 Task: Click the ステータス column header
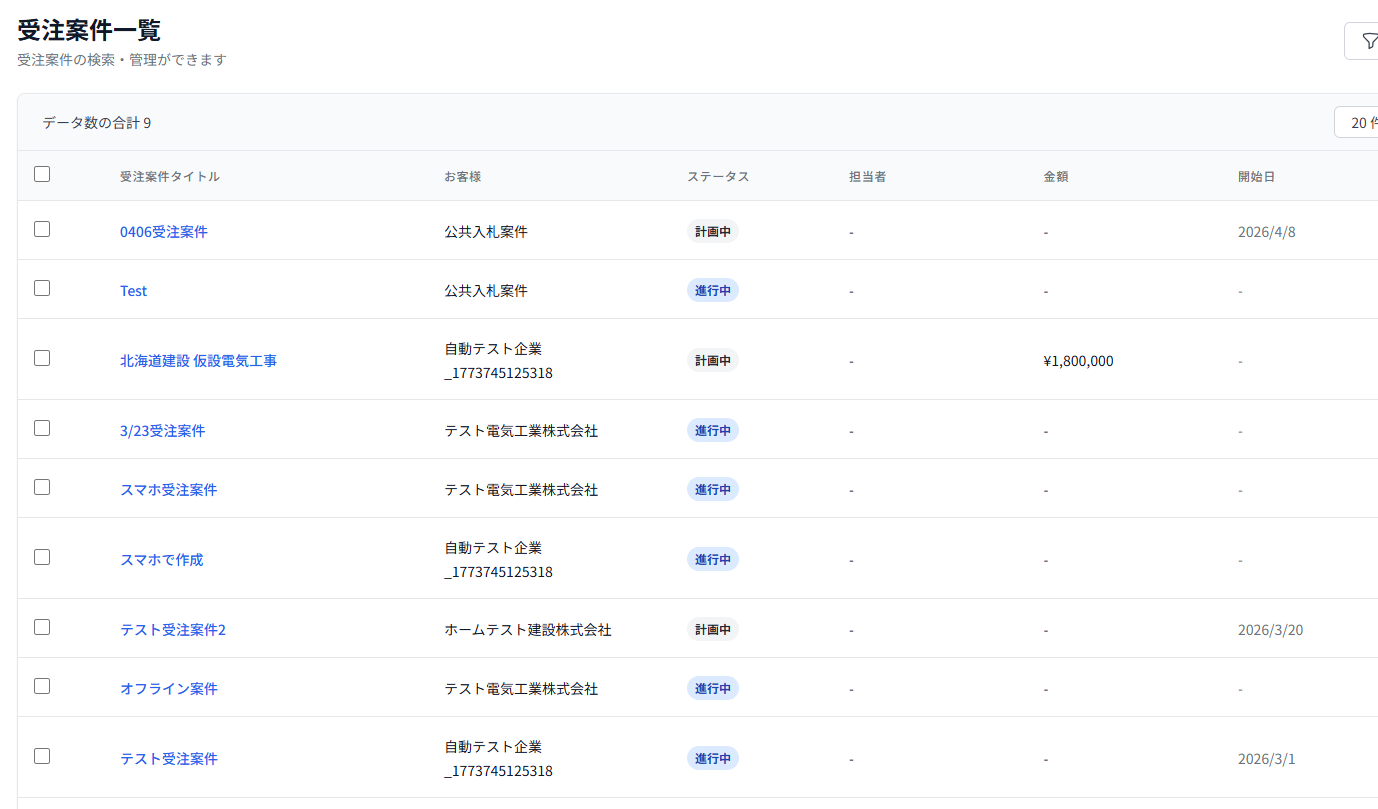[x=717, y=177]
